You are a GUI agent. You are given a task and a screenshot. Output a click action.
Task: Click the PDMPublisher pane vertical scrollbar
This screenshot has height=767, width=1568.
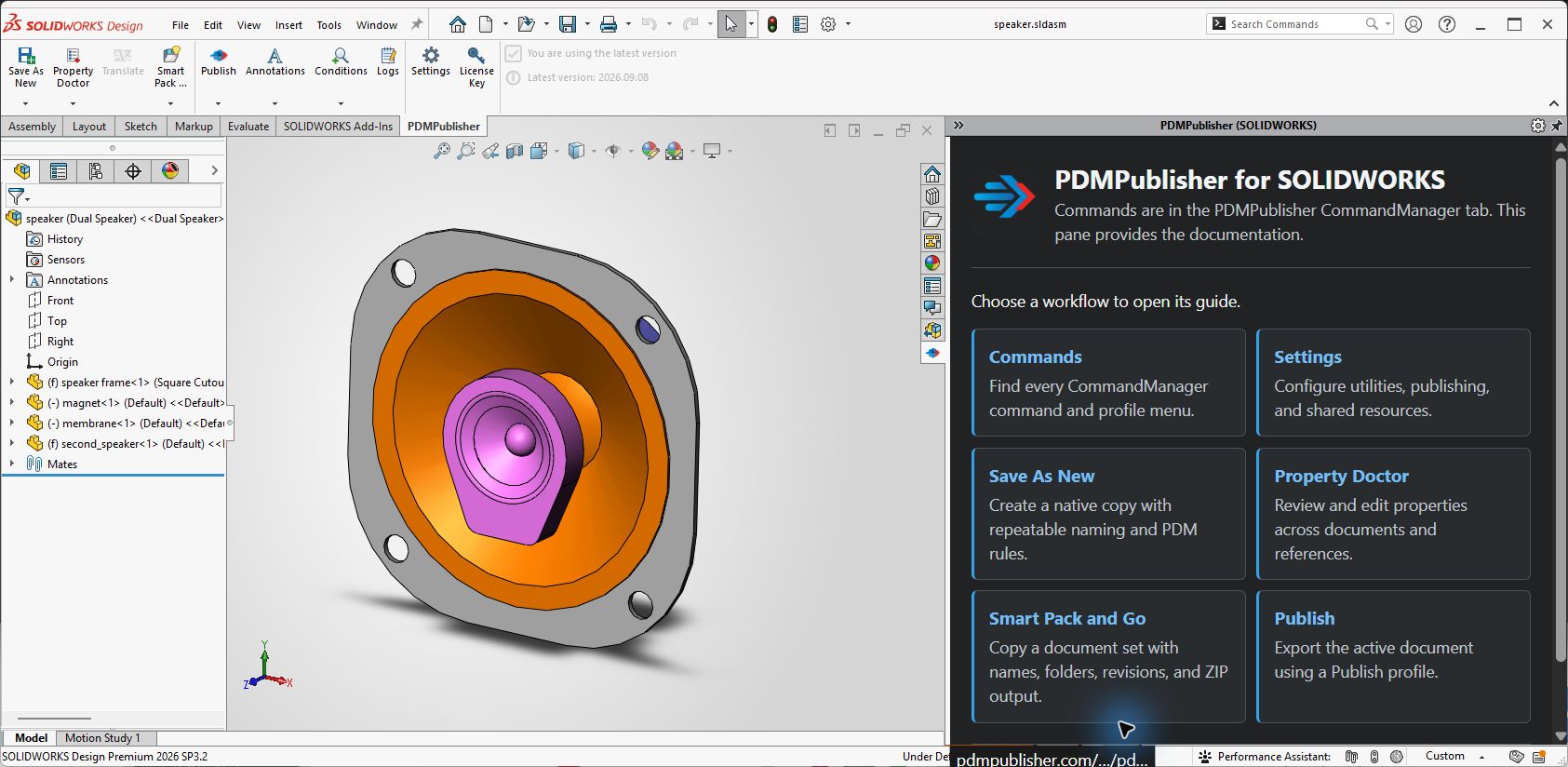(1561, 410)
